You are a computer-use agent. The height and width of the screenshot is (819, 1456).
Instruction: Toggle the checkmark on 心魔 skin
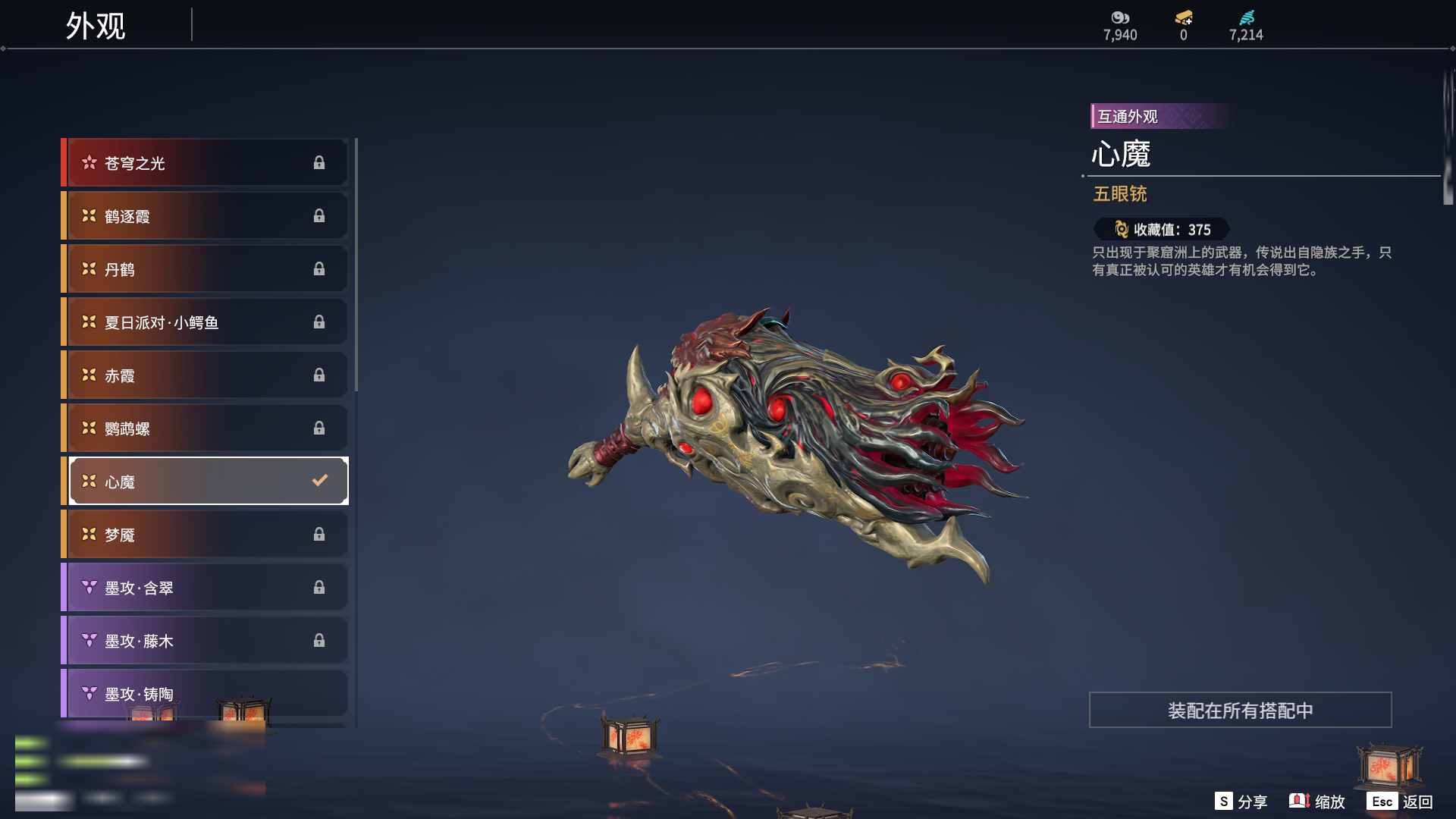[x=320, y=480]
